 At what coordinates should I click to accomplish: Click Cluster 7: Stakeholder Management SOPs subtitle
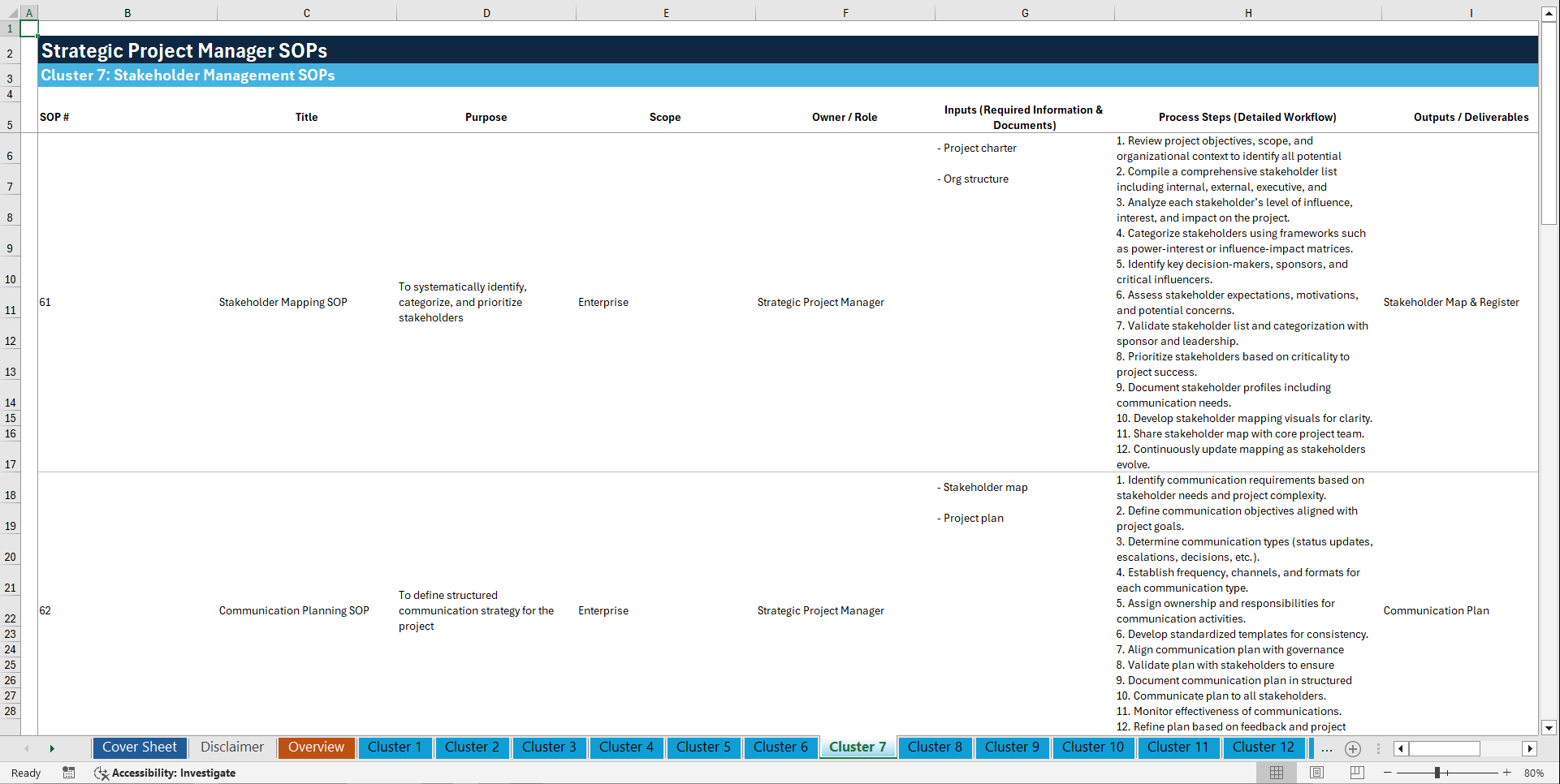tap(188, 75)
